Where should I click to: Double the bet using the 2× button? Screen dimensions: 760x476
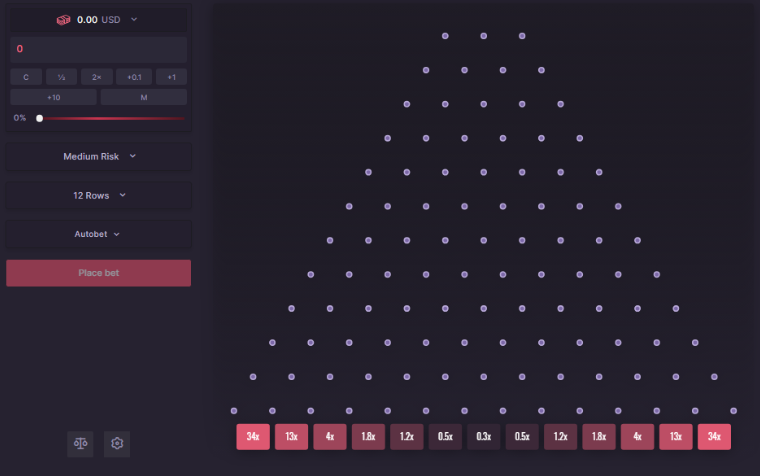[96, 77]
